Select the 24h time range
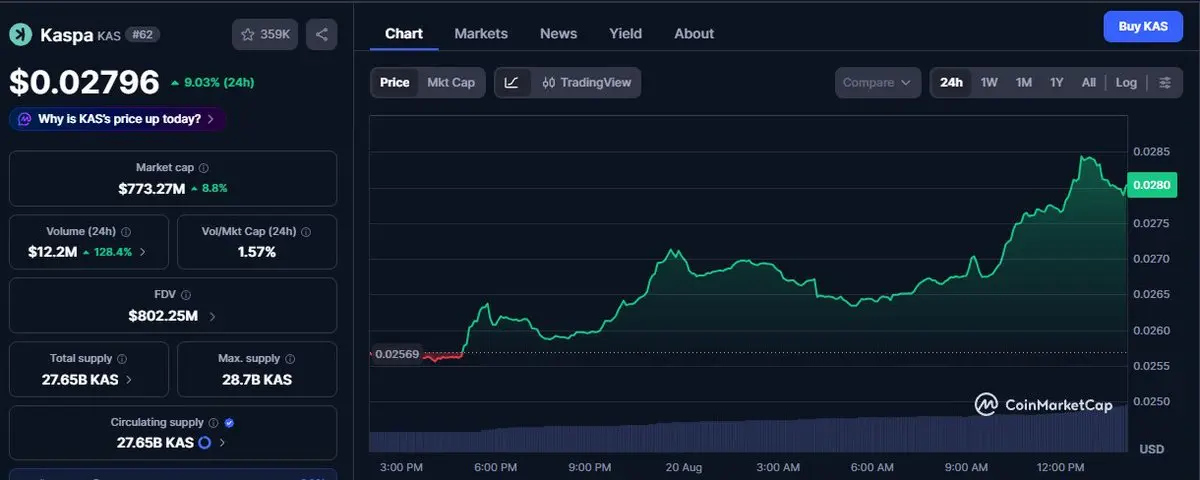 [952, 82]
